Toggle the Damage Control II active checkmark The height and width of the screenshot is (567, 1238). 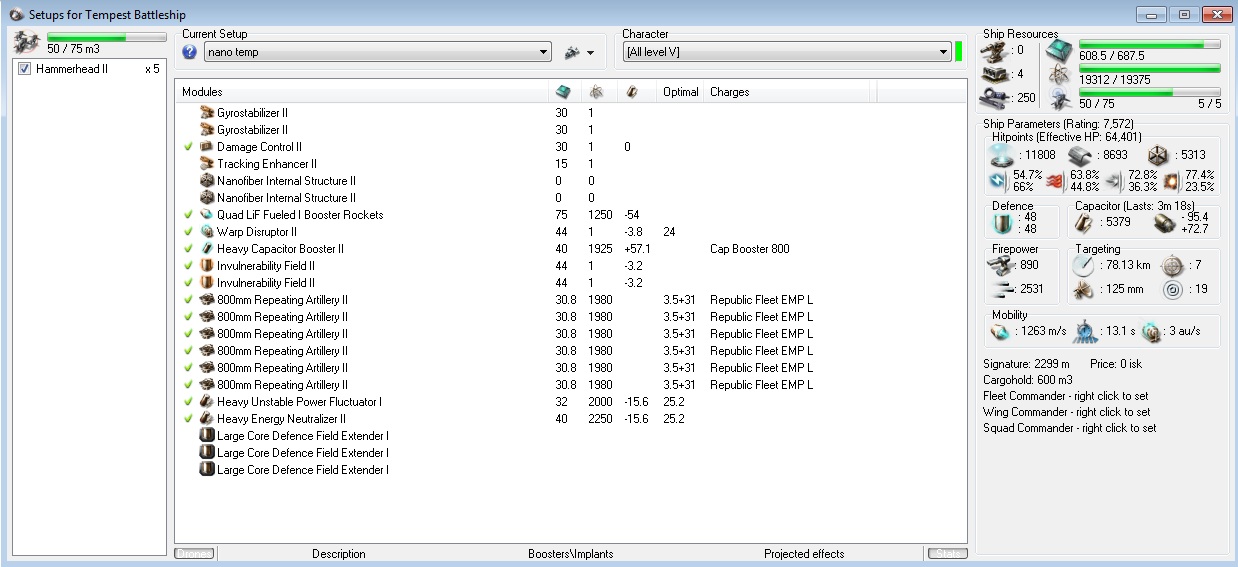pos(188,147)
